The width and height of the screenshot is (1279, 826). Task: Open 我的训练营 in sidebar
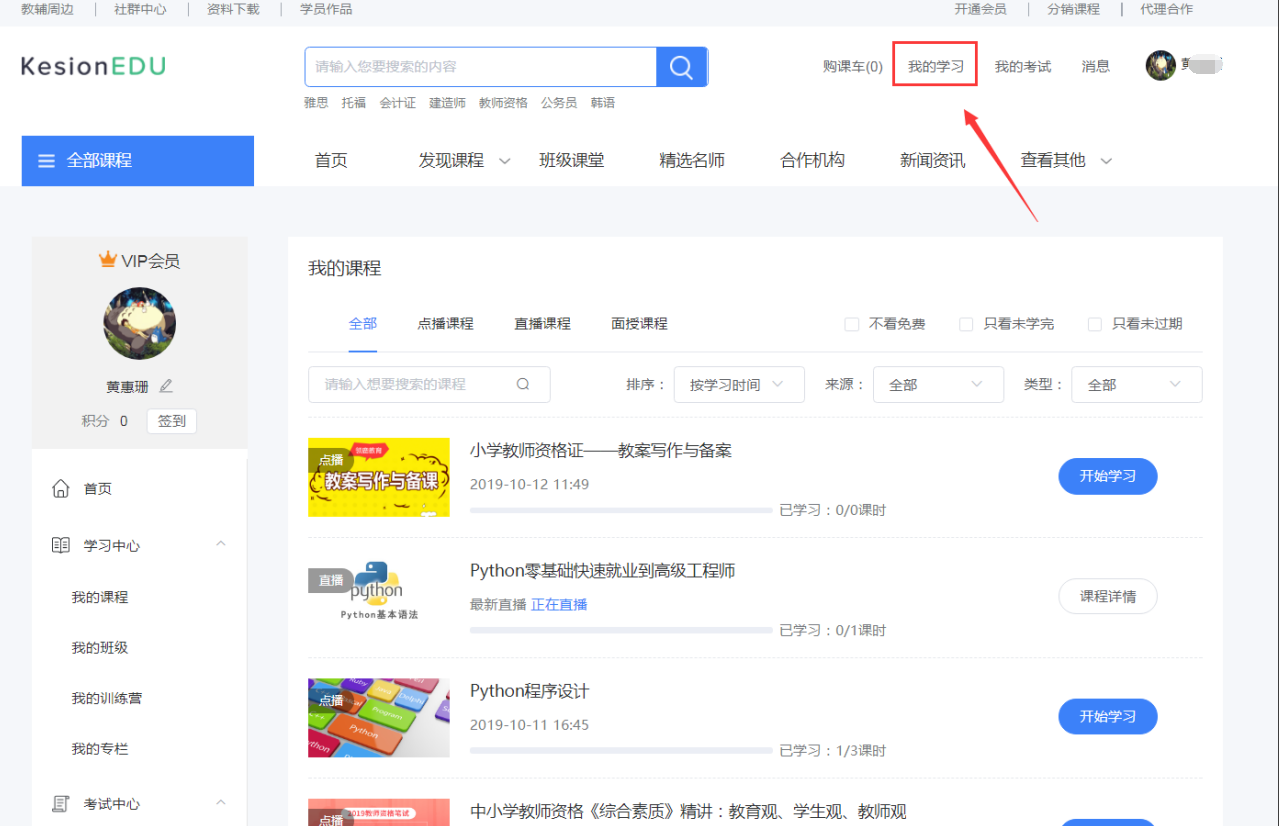click(x=107, y=698)
